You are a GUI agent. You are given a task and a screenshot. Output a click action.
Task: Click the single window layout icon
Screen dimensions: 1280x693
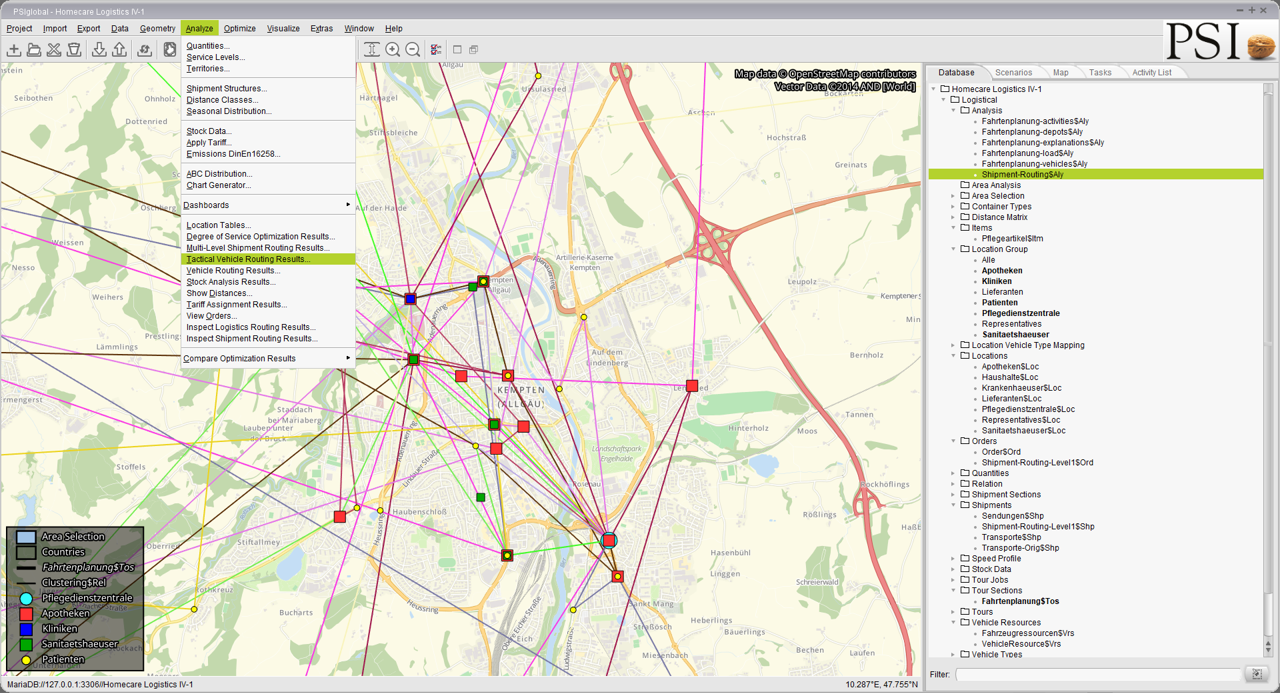tap(457, 50)
